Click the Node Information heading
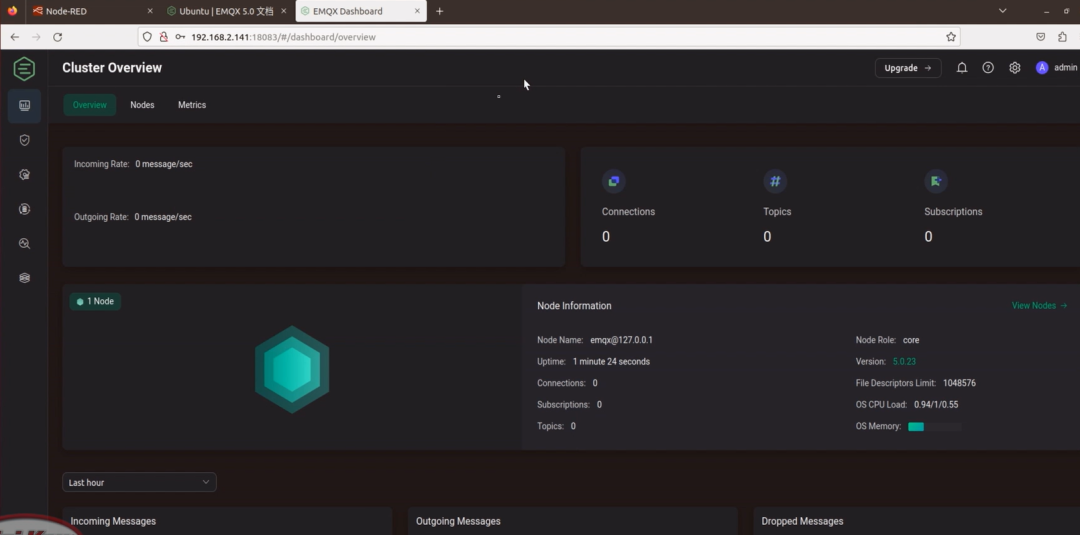Screen dimensions: 1080x535 click(574, 306)
